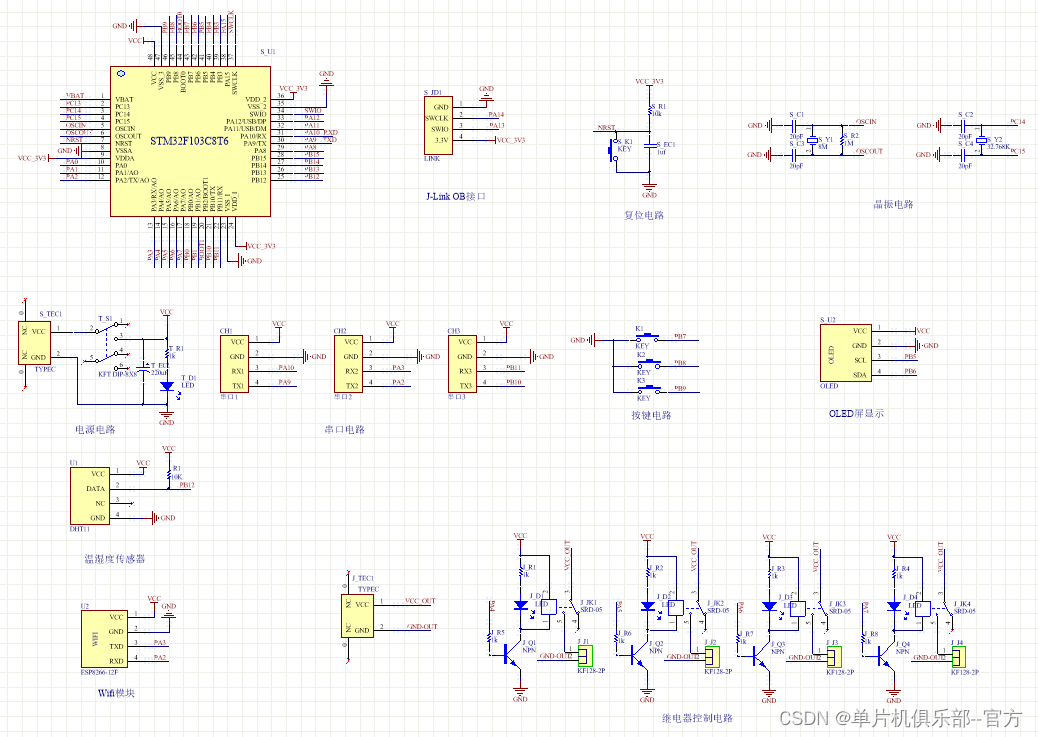Click the S_K1 KEY reset pushbutton symbol
The image size is (1038, 737).
[613, 150]
